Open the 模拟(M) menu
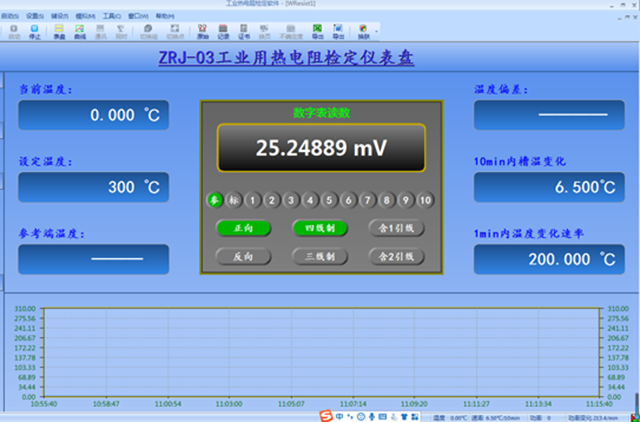The height and width of the screenshot is (422, 640). [85, 16]
